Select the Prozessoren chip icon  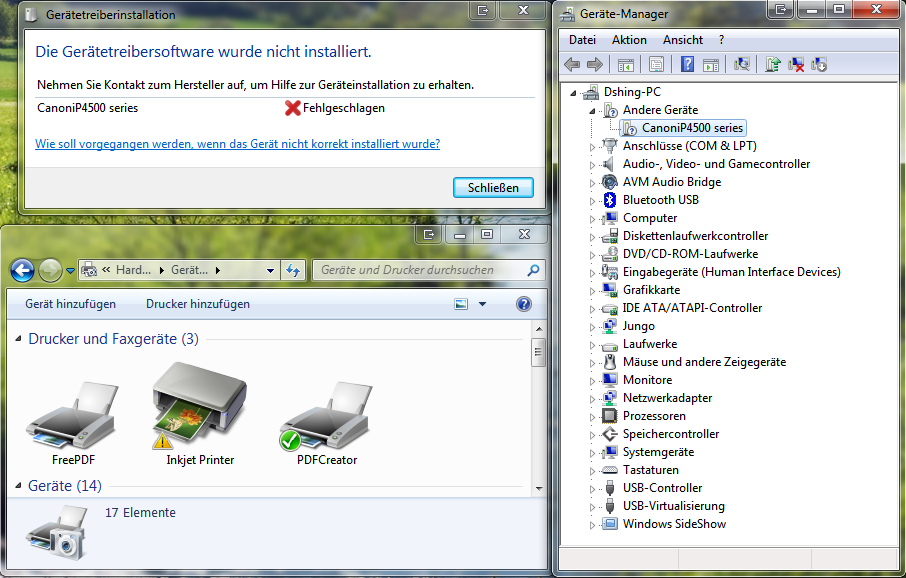[610, 416]
